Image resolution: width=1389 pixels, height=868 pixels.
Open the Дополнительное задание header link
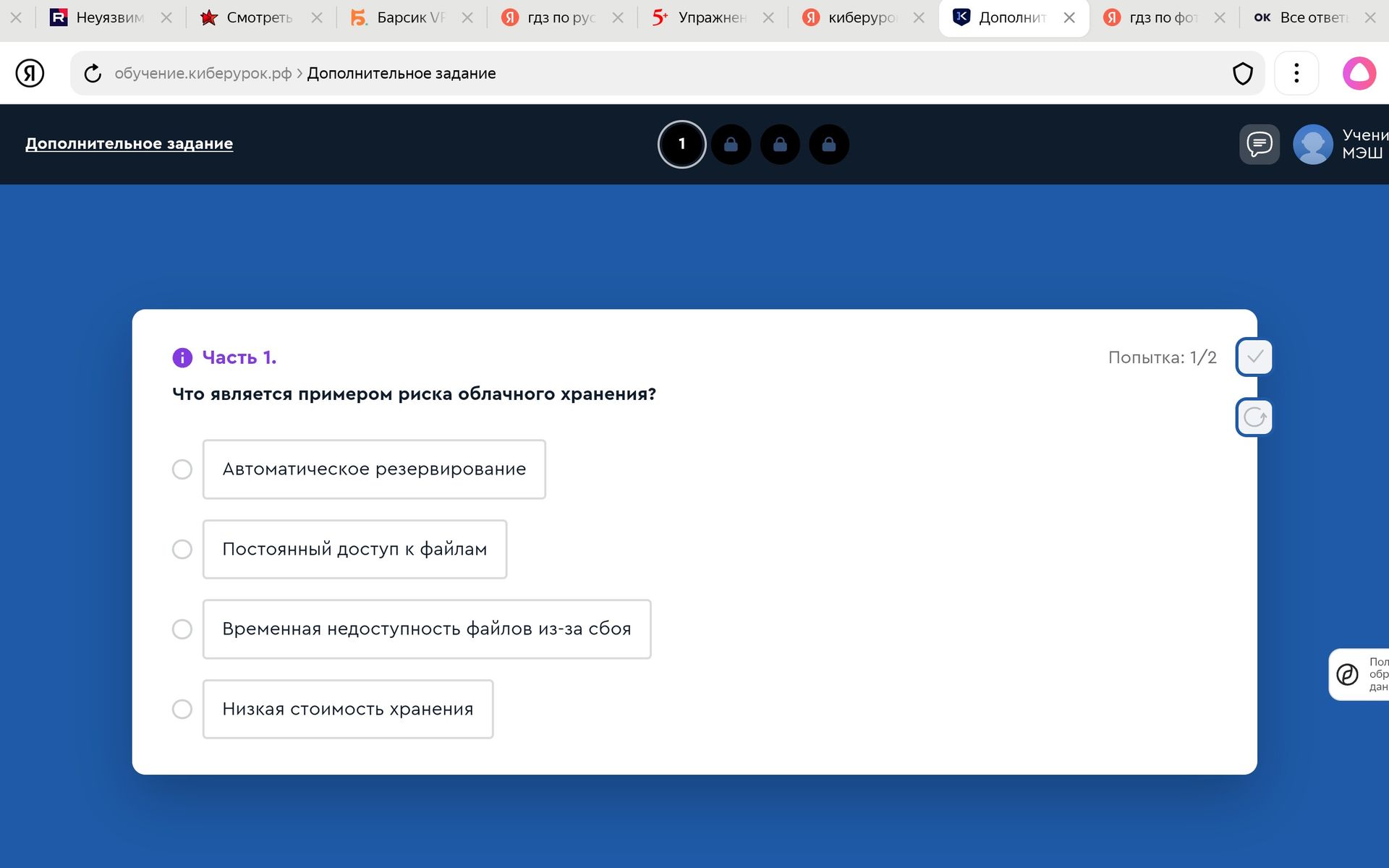(129, 143)
